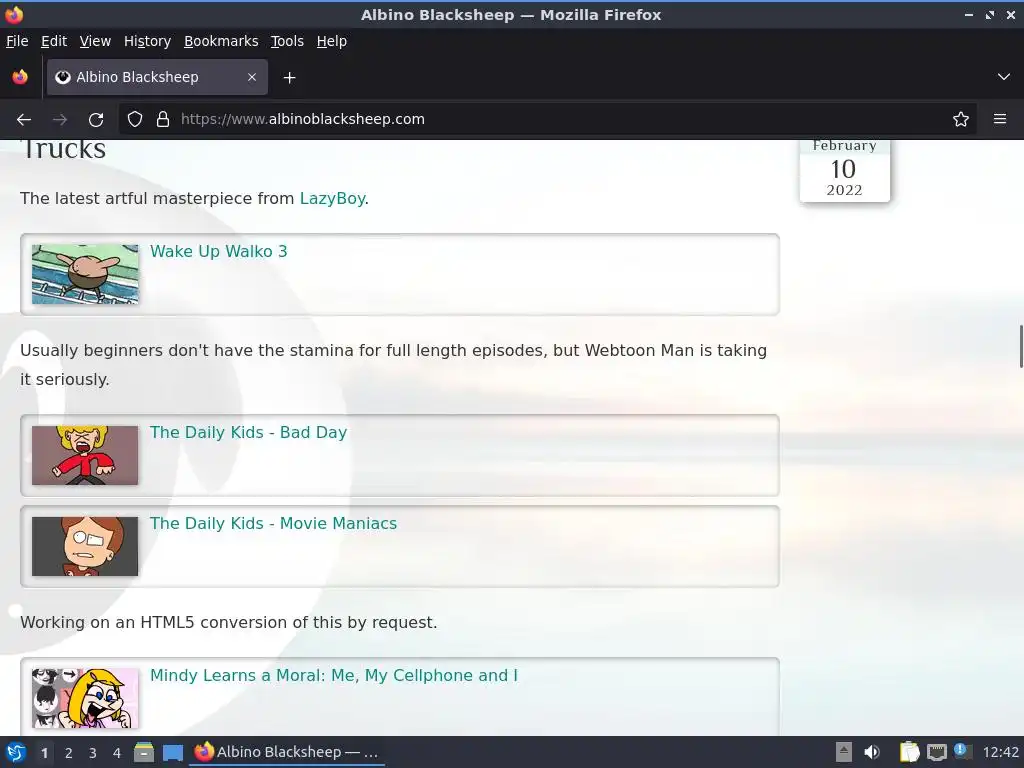Open the Wake Up Walko 3 link
The image size is (1024, 768).
point(219,251)
